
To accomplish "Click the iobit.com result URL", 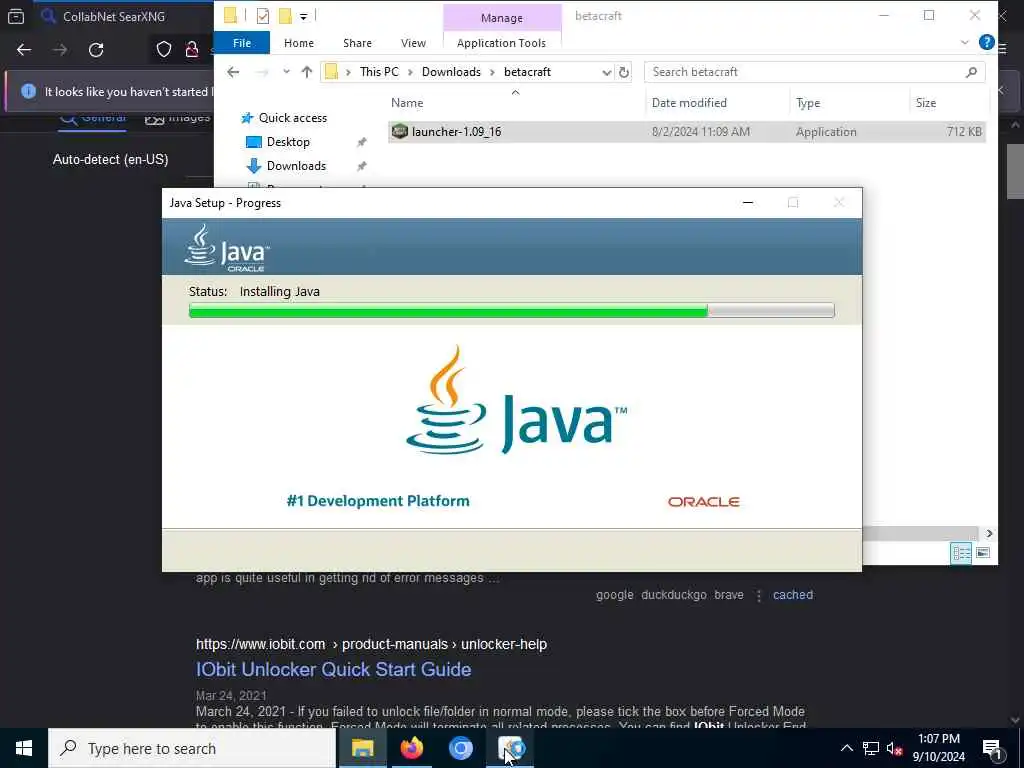I will [371, 644].
